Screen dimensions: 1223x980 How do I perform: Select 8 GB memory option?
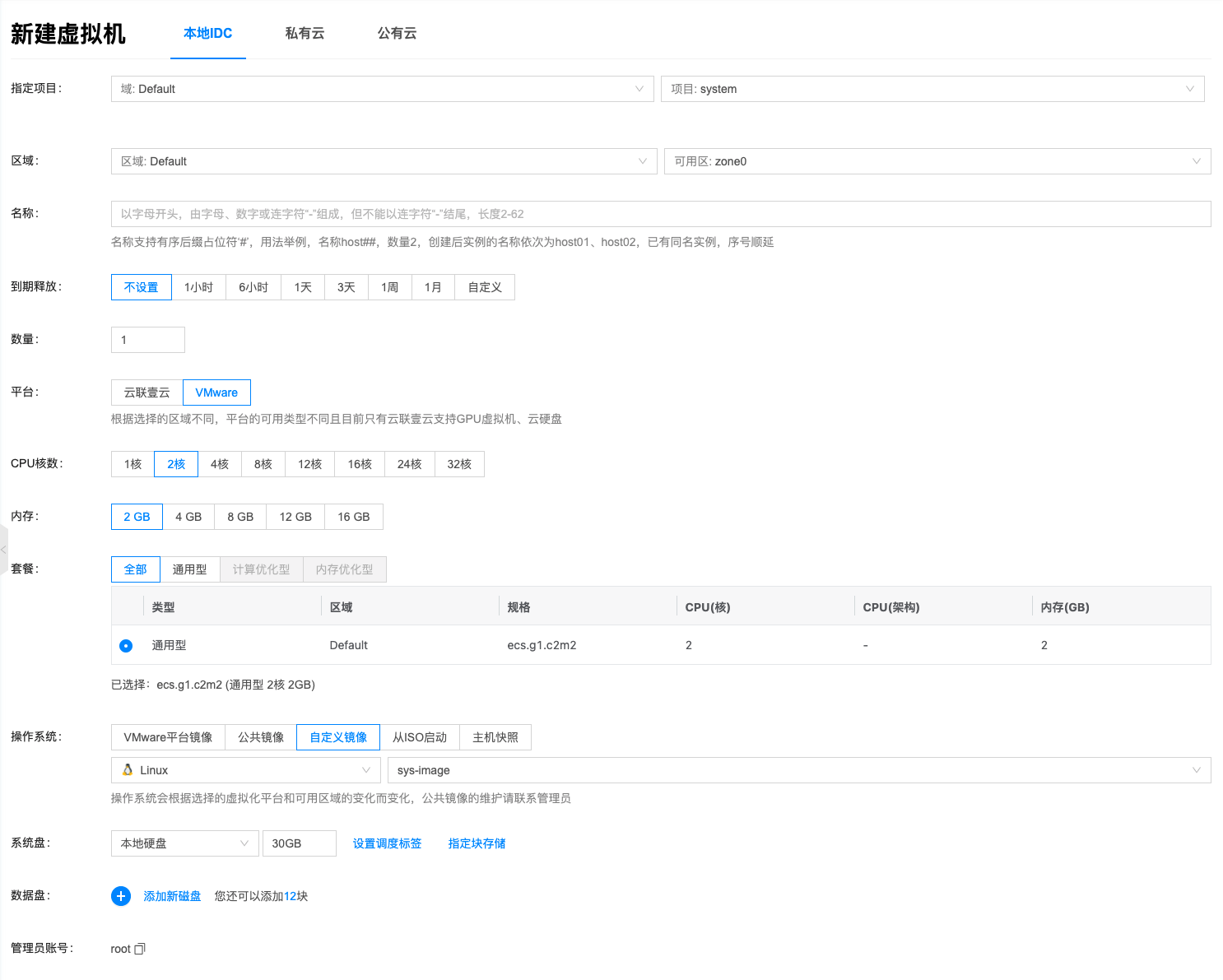click(x=240, y=517)
